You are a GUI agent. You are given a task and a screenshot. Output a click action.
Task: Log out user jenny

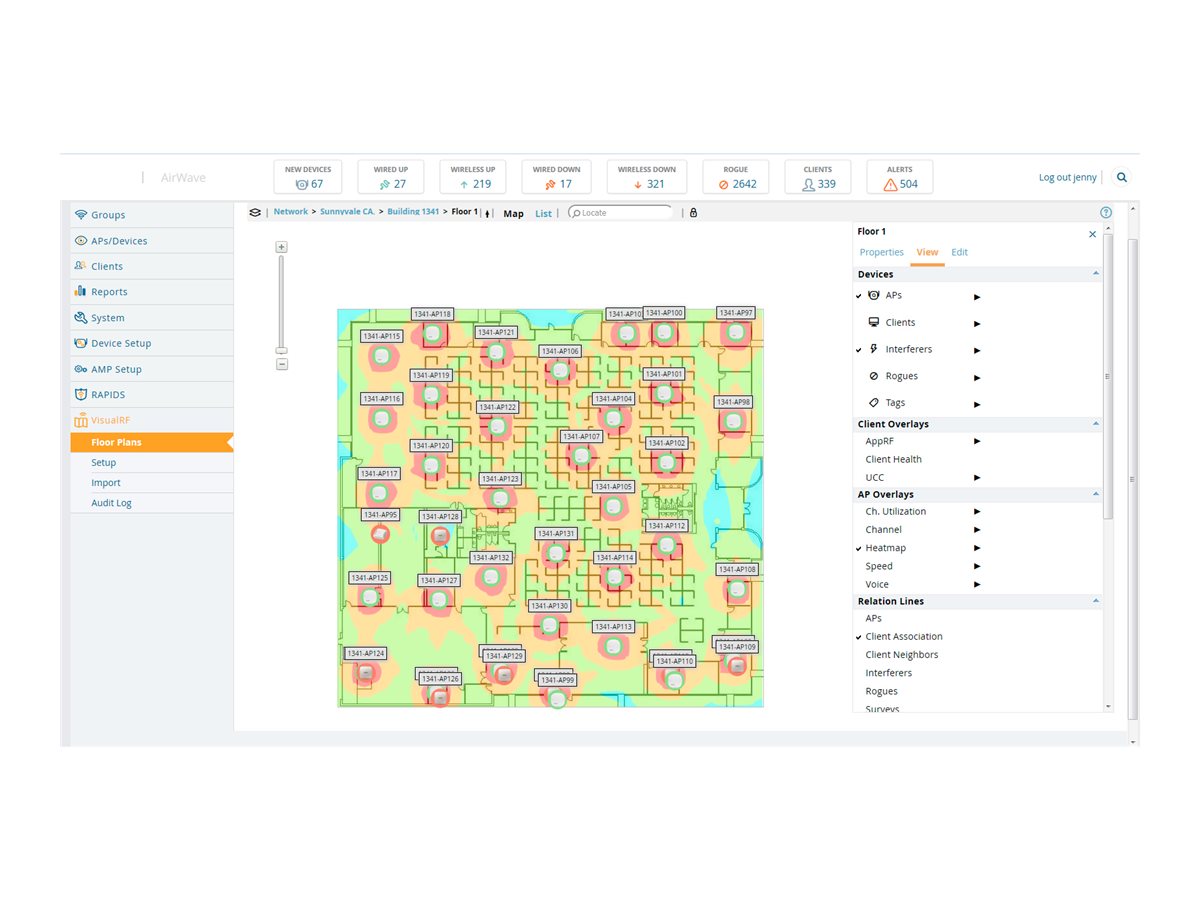tap(1067, 177)
